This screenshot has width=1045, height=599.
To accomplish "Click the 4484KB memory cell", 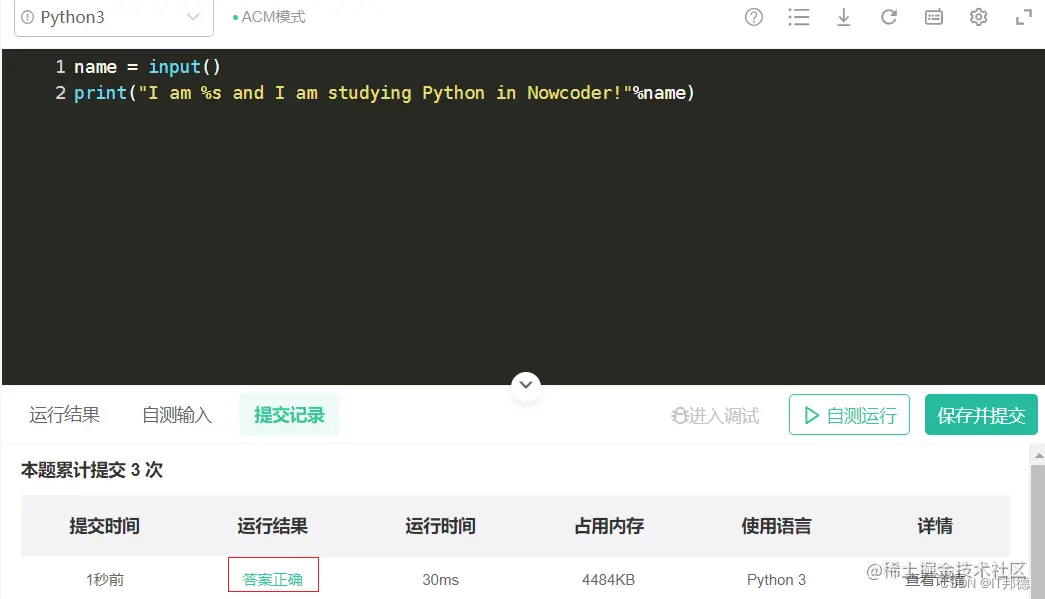I will (x=608, y=580).
